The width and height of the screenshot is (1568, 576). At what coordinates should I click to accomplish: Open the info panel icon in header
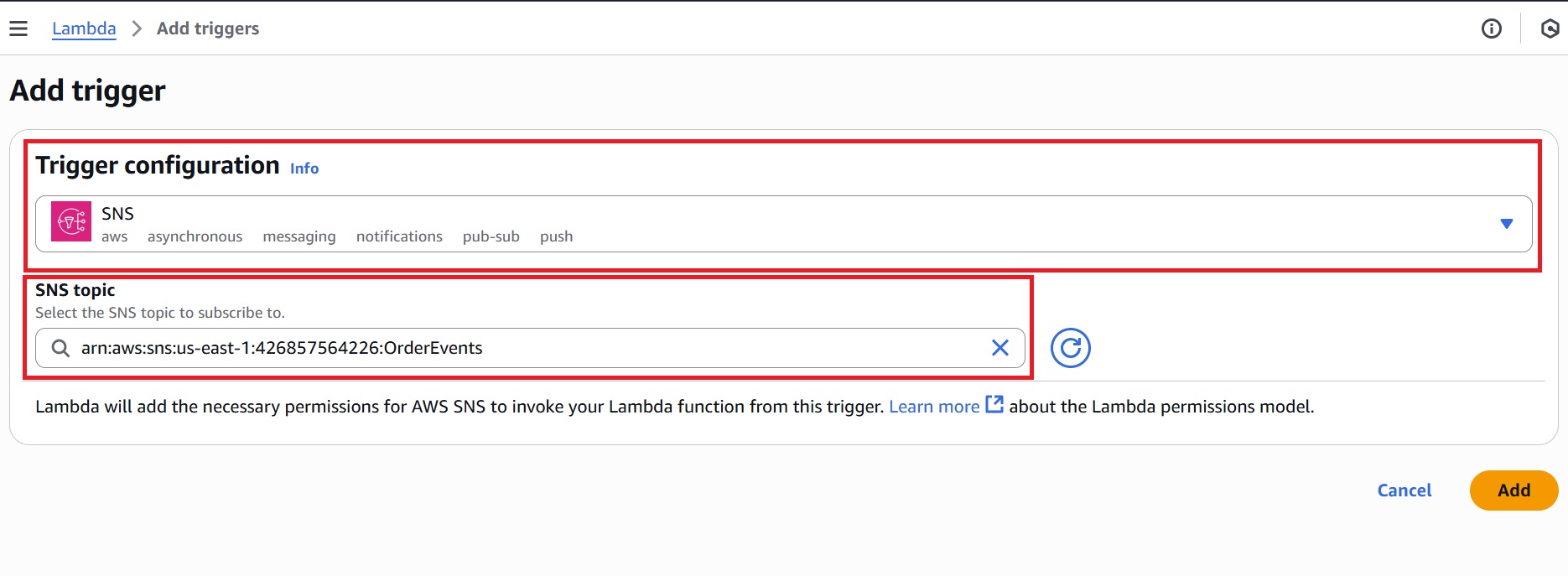(x=1492, y=29)
